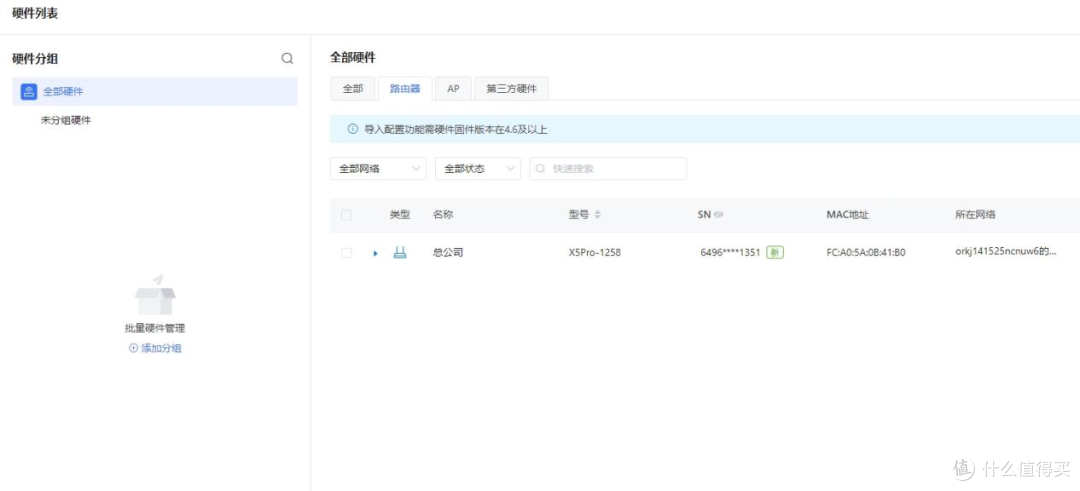Viewport: 1080px width, 491px height.
Task: Open the 全部网络 dropdown
Action: pos(378,169)
